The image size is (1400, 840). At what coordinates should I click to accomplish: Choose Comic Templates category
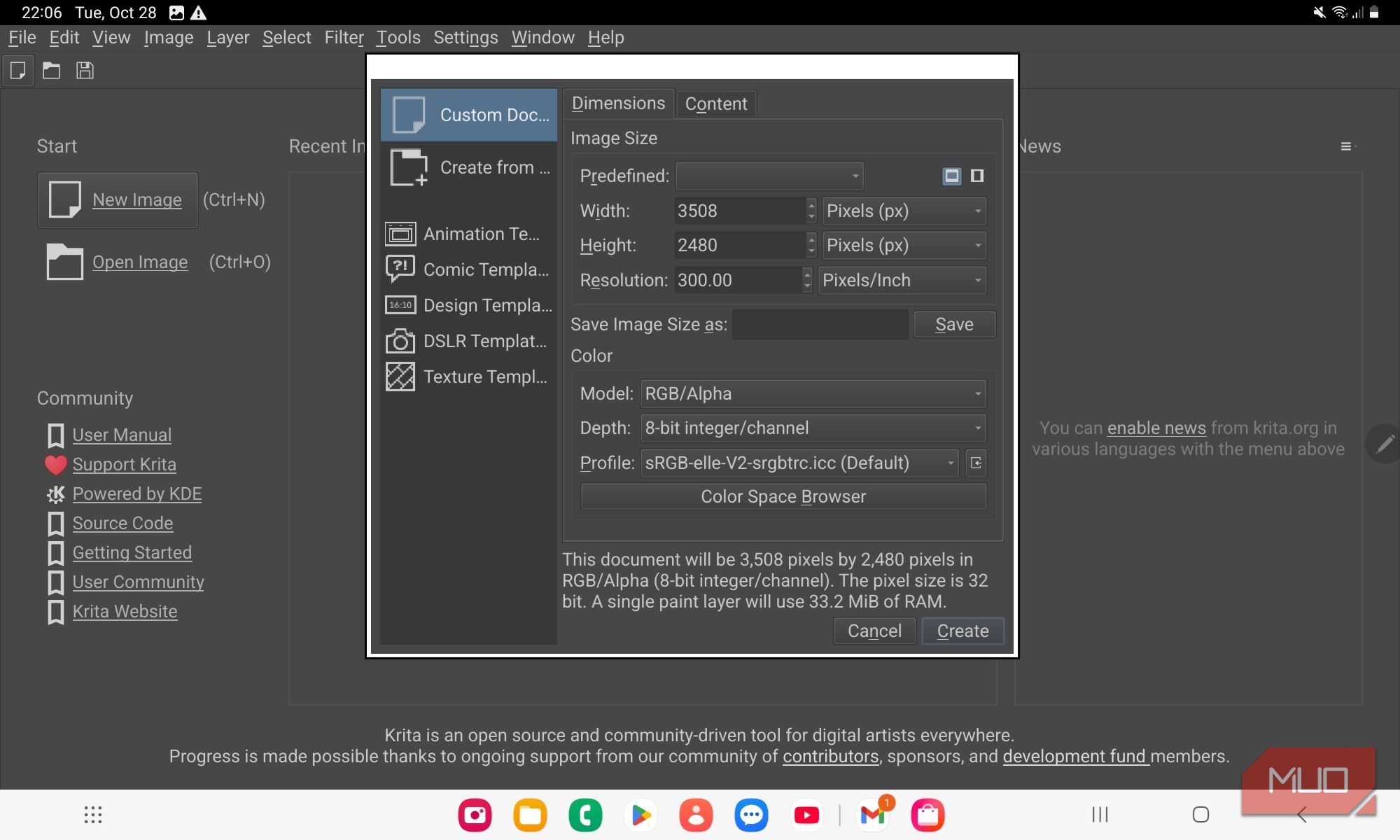coord(469,269)
